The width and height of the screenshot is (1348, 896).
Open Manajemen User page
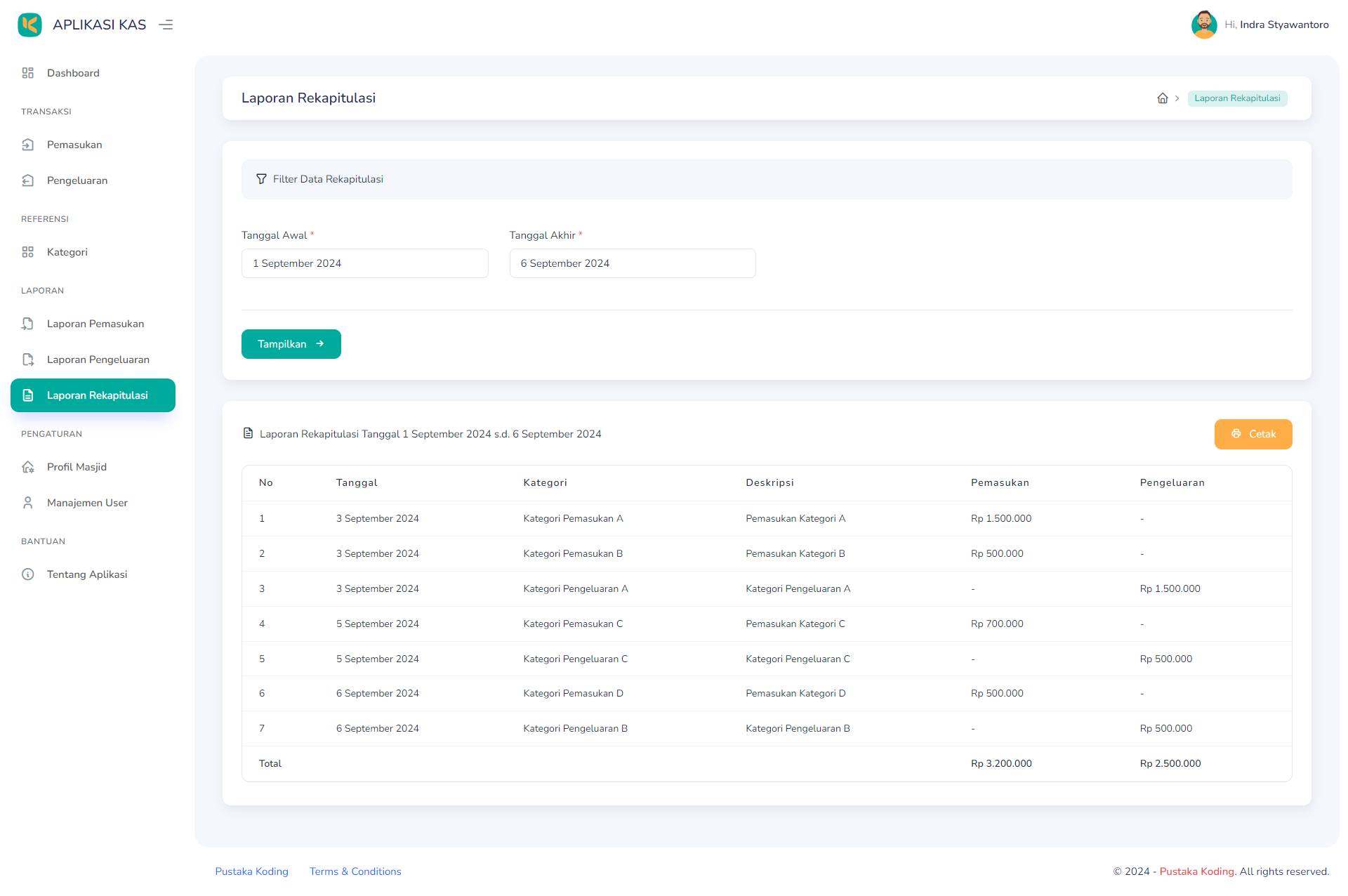click(87, 503)
